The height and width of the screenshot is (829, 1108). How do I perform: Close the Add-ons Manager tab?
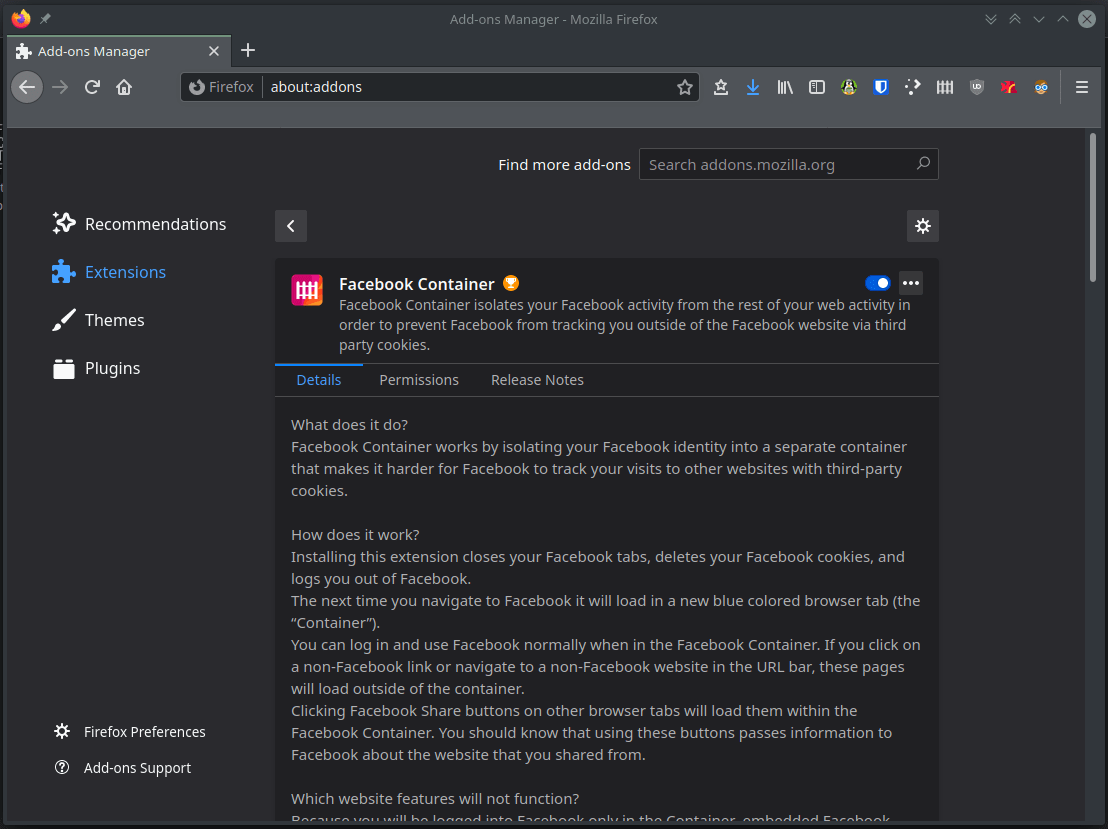click(x=214, y=51)
